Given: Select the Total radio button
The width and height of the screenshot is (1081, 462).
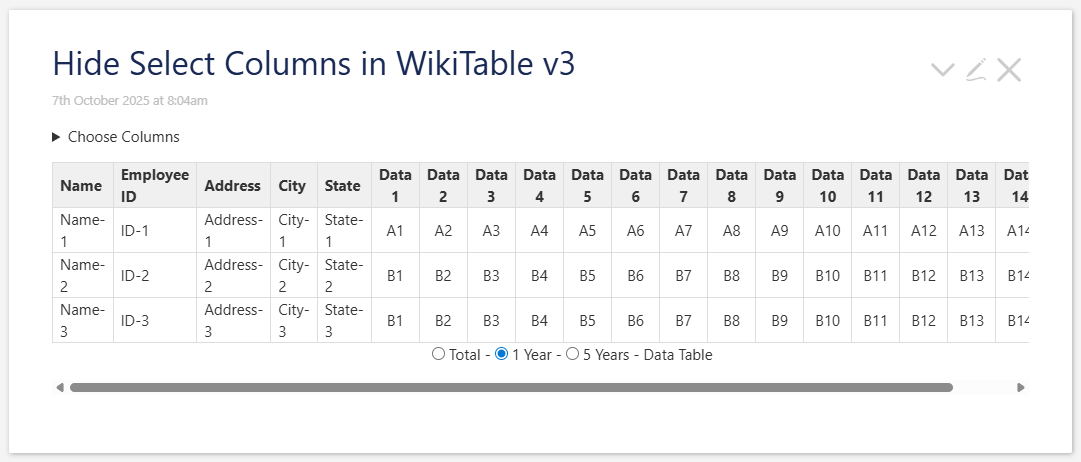Looking at the screenshot, I should tap(438, 354).
